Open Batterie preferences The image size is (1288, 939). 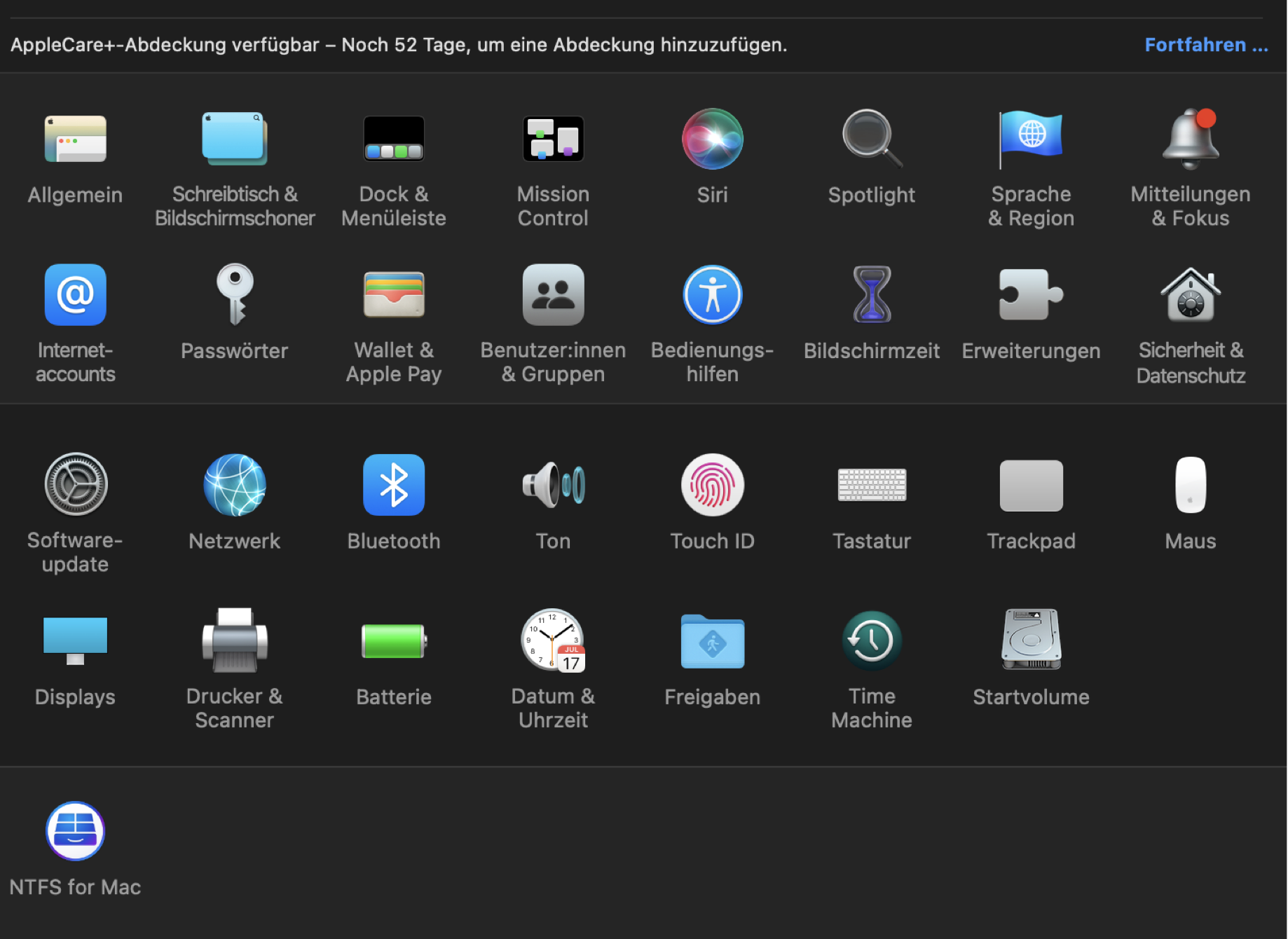pos(394,640)
